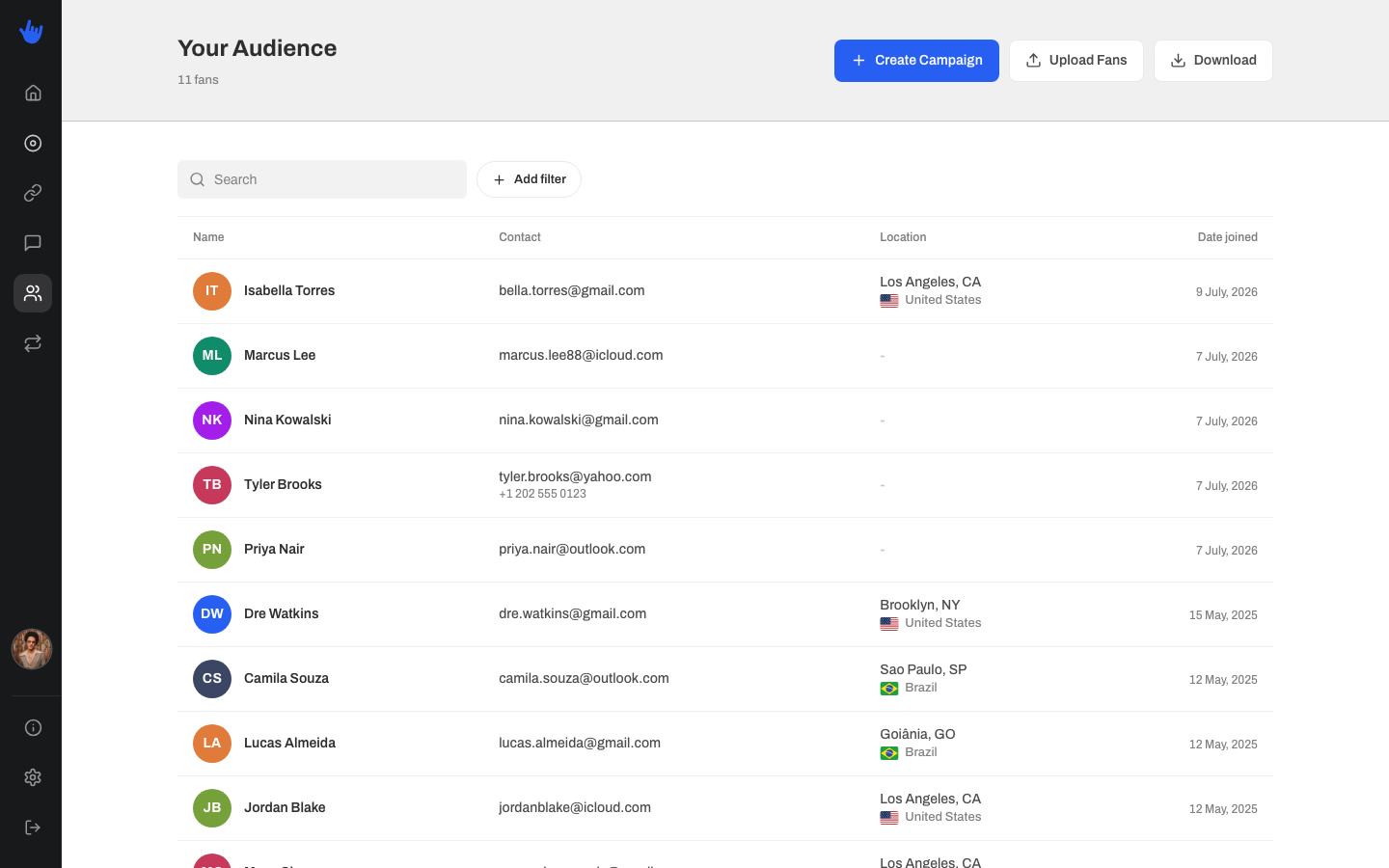1389x868 pixels.
Task: Click US flag in Dre Watkins row
Action: pos(889,624)
